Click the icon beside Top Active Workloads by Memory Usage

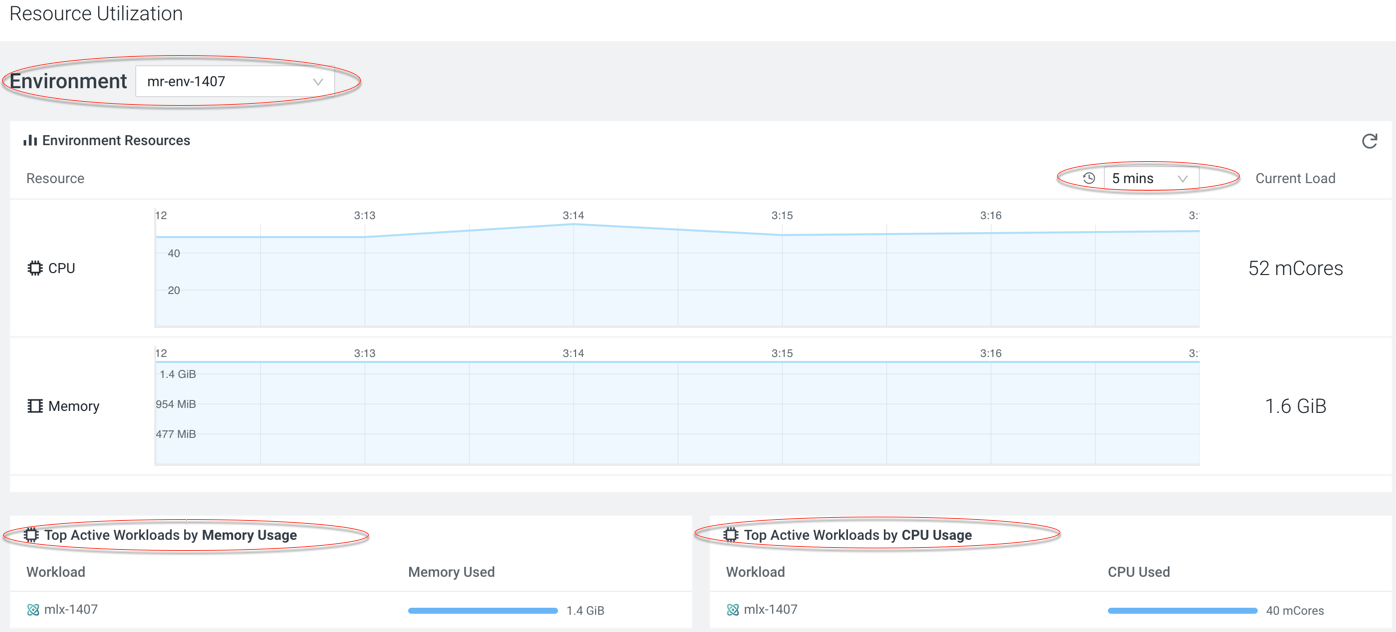[32, 535]
